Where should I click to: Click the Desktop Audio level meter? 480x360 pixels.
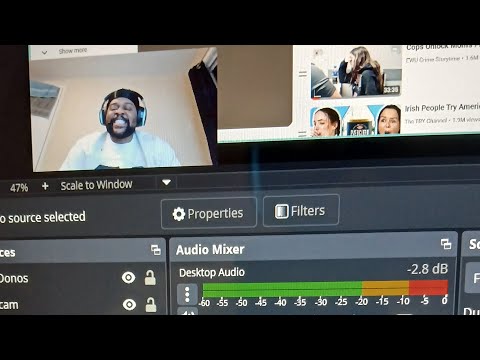pos(325,289)
